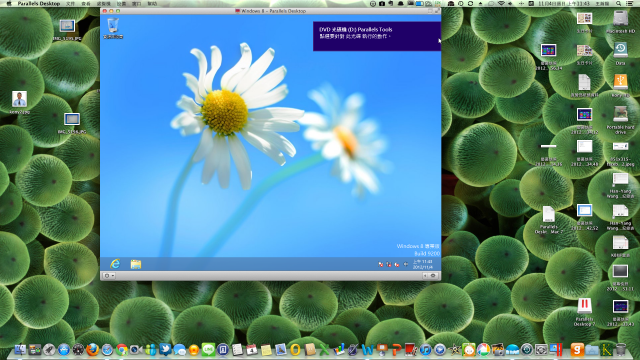Viewport: 640px width, 360px height.
Task: Click the Wi-Fi status icon in the menu bar
Action: tap(501, 3)
